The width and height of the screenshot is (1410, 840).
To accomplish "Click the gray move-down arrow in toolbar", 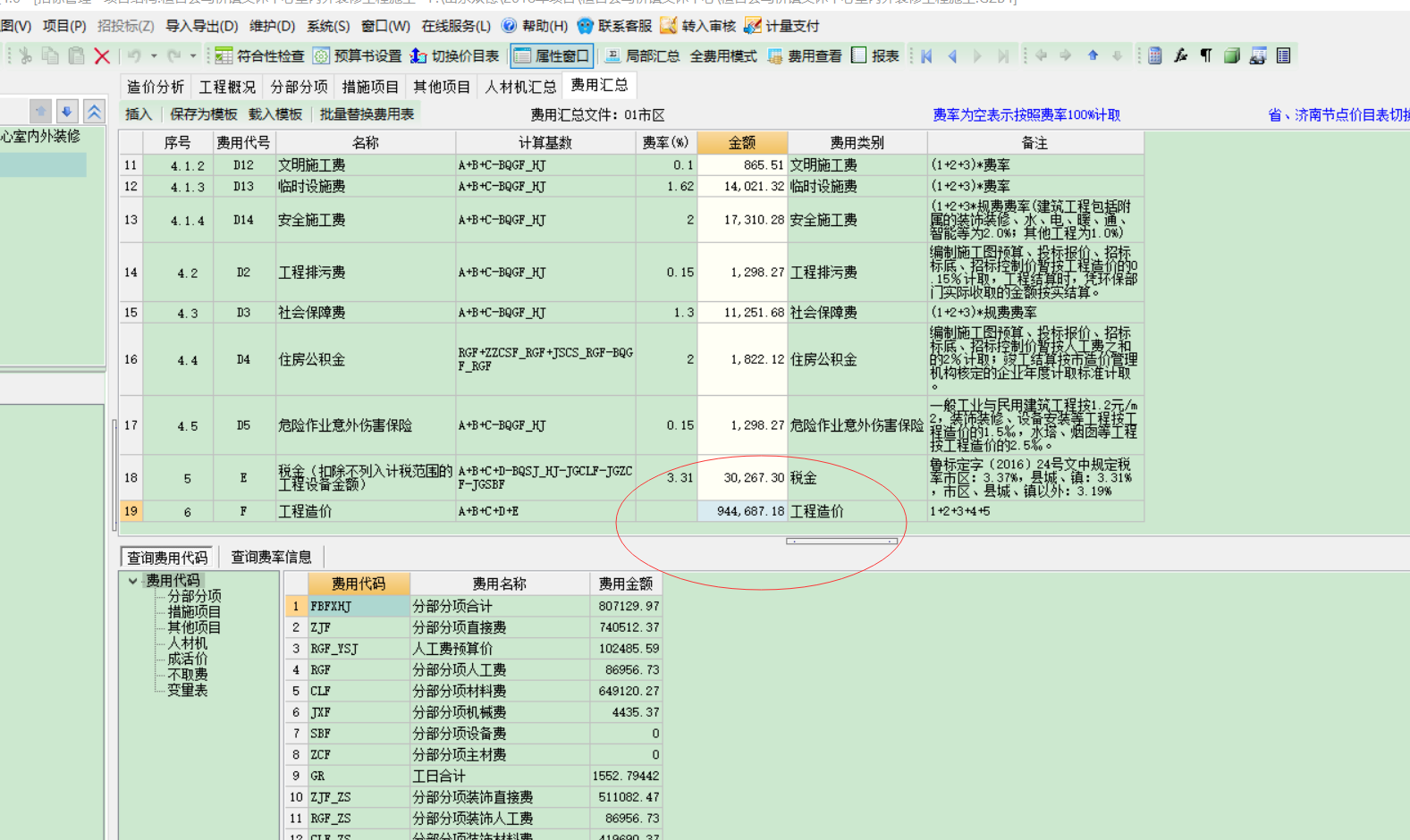I will [1117, 55].
